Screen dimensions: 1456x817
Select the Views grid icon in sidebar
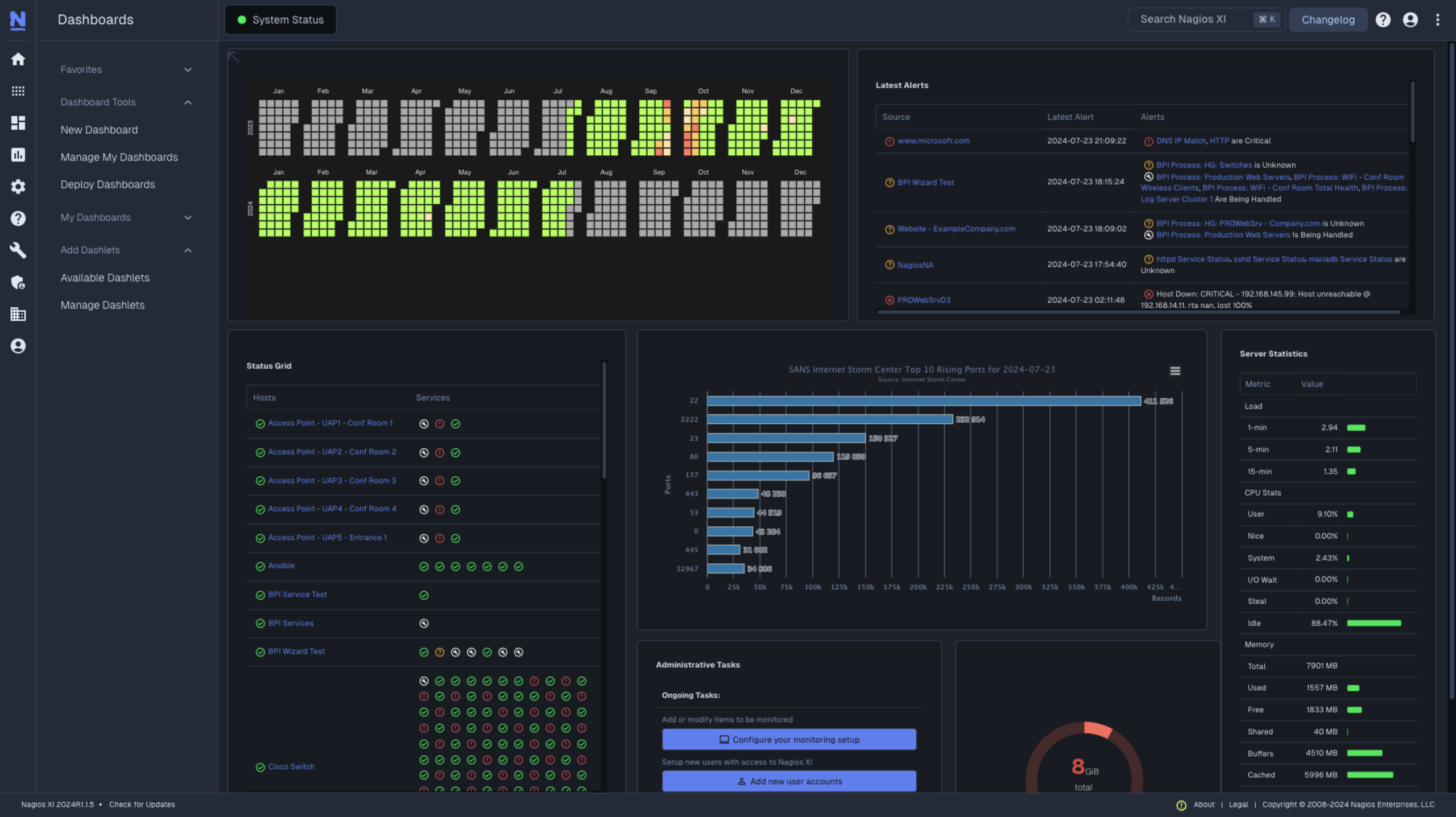(x=18, y=91)
